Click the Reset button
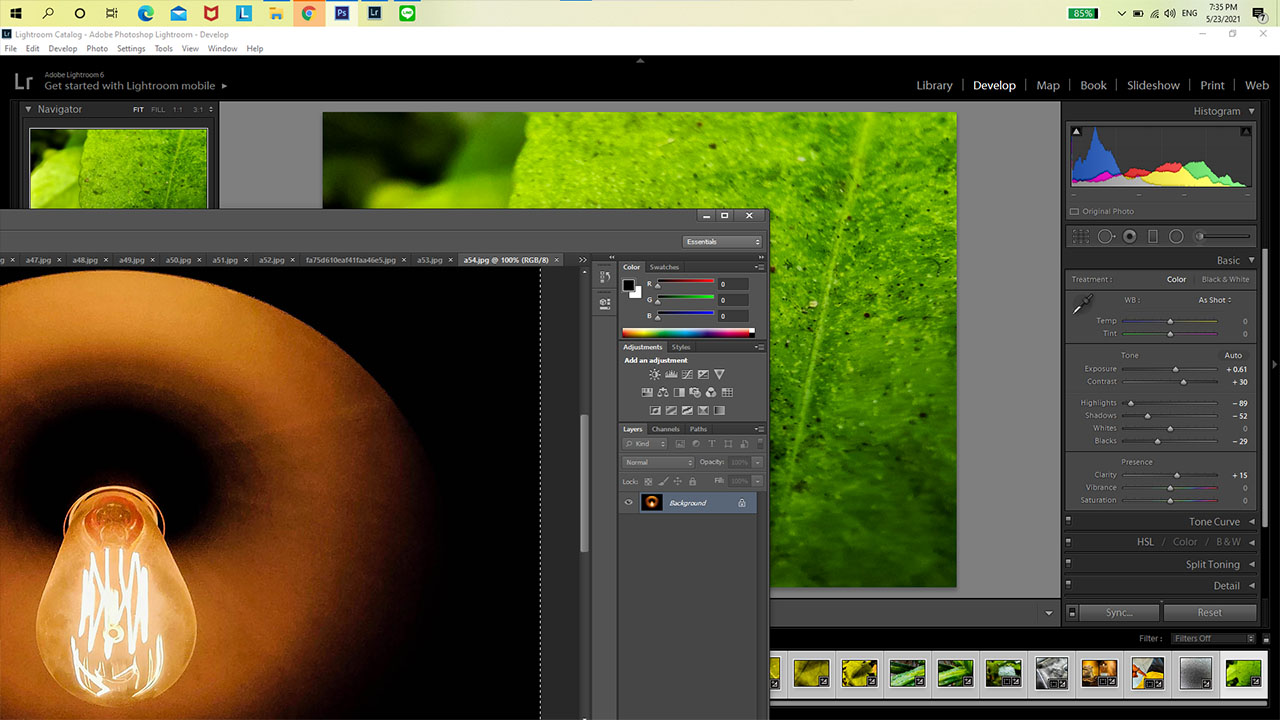 [1210, 612]
